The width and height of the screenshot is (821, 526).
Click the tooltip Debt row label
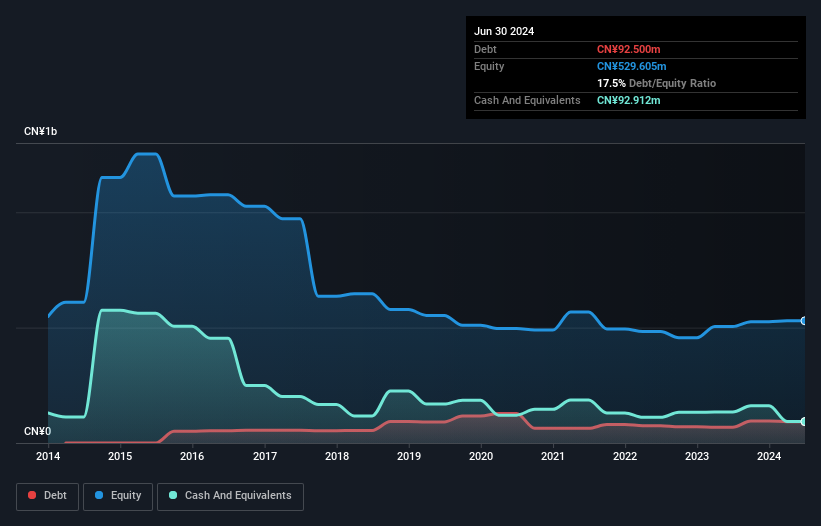pyautogui.click(x=485, y=49)
